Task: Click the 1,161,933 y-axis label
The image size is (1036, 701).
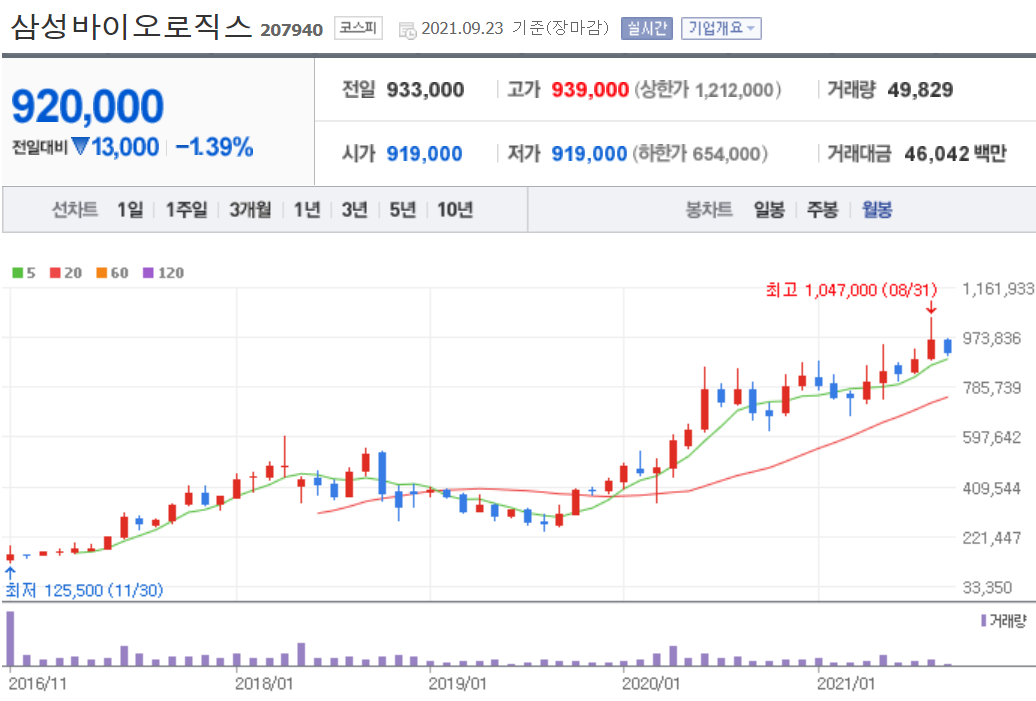Action: [998, 289]
